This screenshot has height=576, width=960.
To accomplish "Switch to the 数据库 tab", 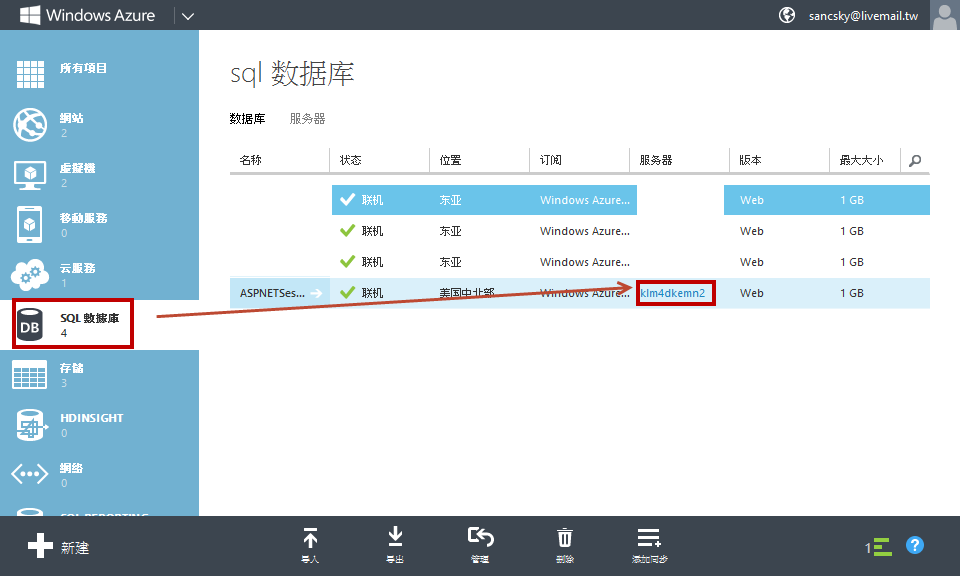I will (247, 119).
